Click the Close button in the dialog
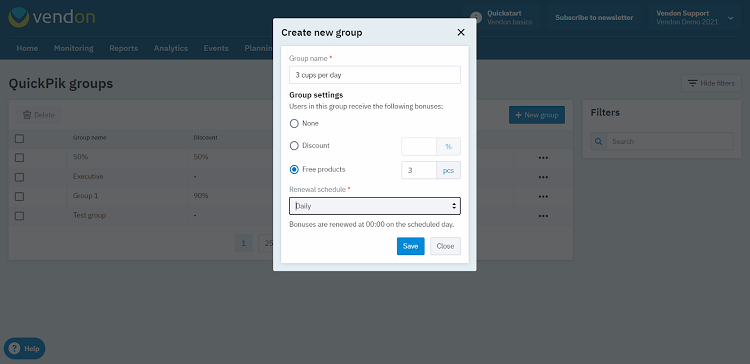Viewport: 750px width, 364px height. pyautogui.click(x=445, y=246)
